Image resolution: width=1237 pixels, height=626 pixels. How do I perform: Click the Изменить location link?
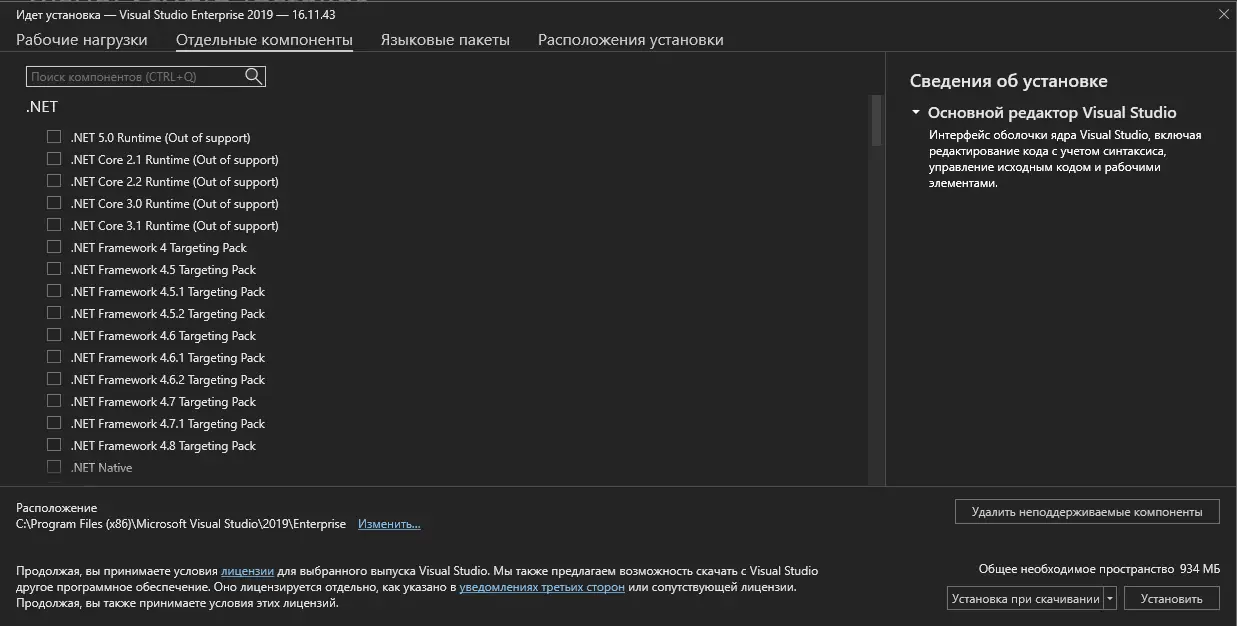click(389, 524)
